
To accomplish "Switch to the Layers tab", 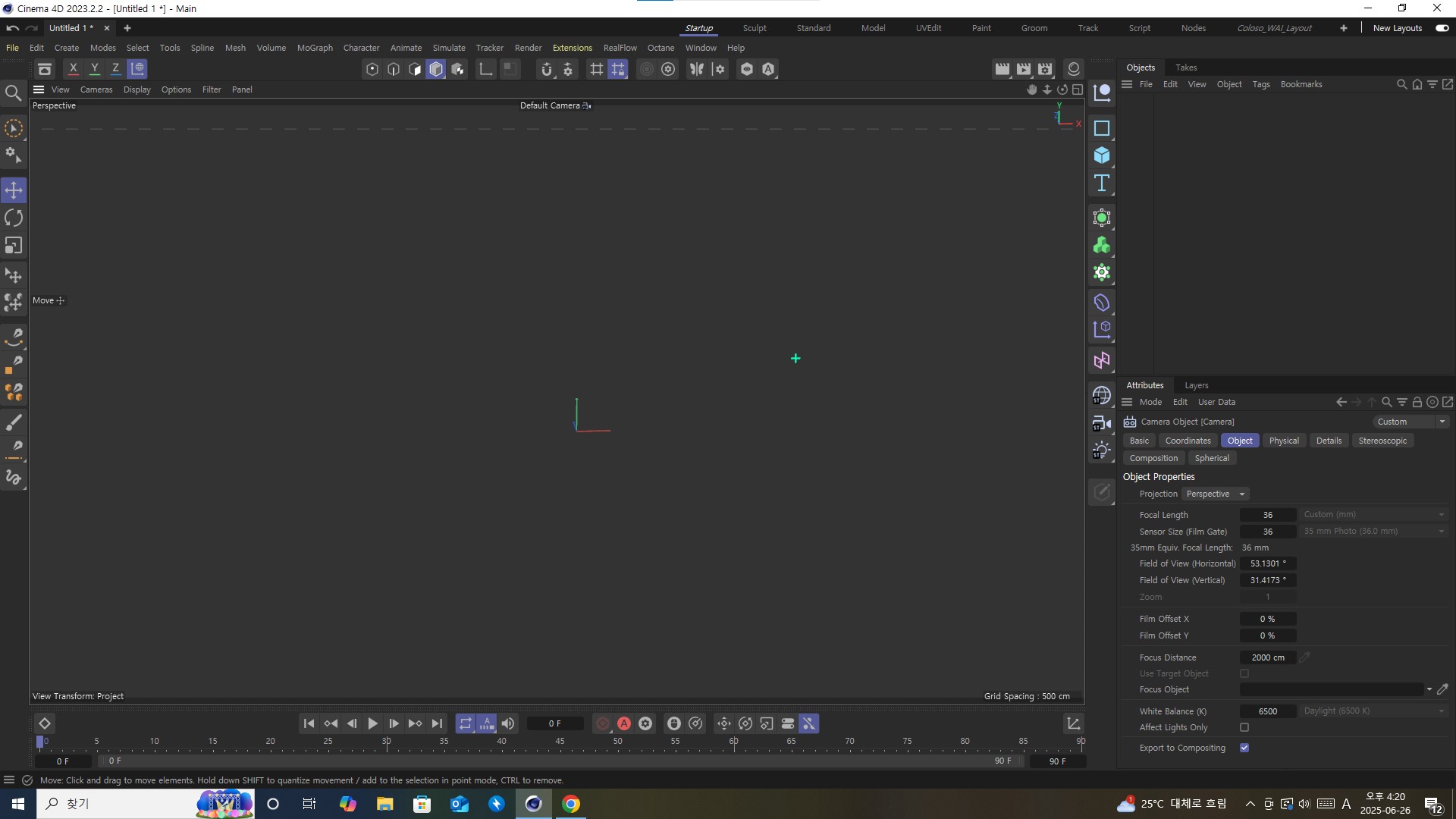I will click(x=1197, y=385).
